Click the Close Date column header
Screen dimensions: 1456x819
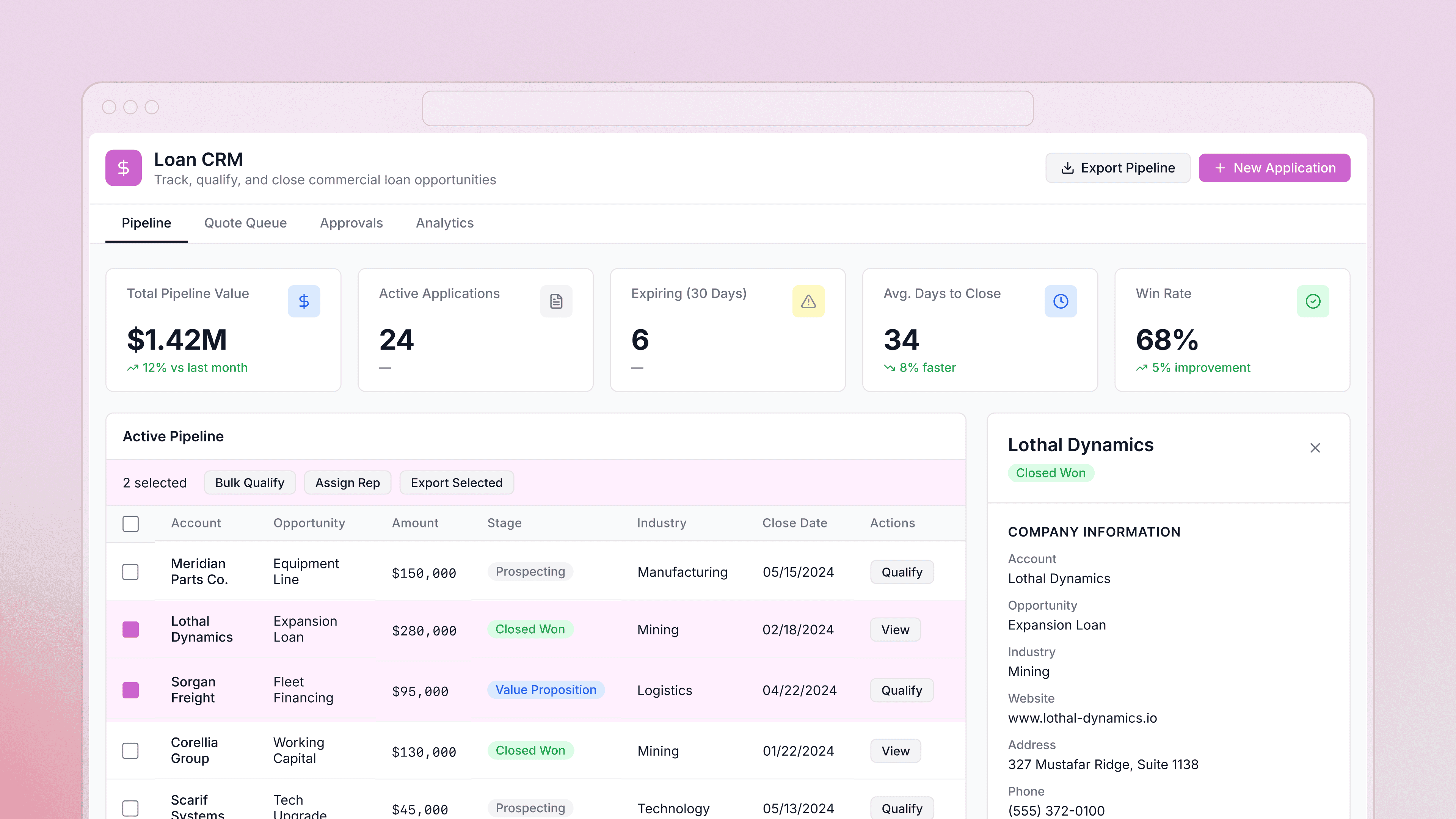tap(795, 523)
